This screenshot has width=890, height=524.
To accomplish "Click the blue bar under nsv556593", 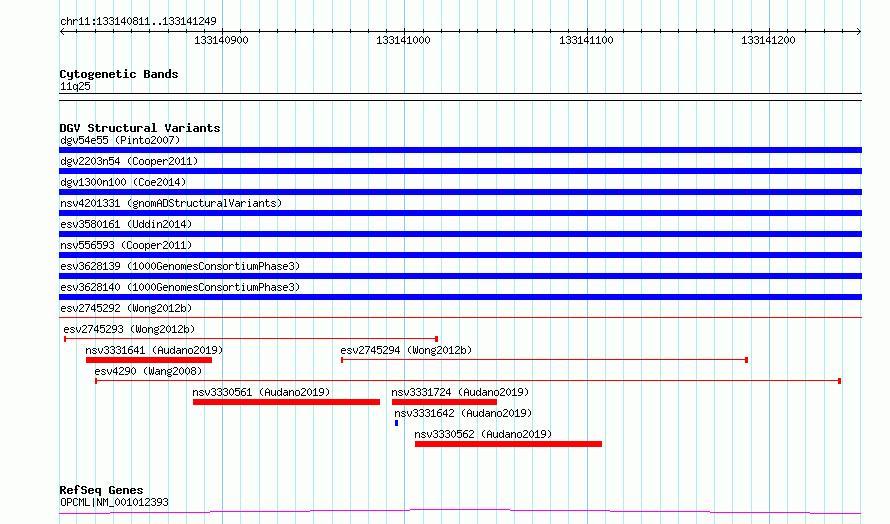I will pos(460,255).
